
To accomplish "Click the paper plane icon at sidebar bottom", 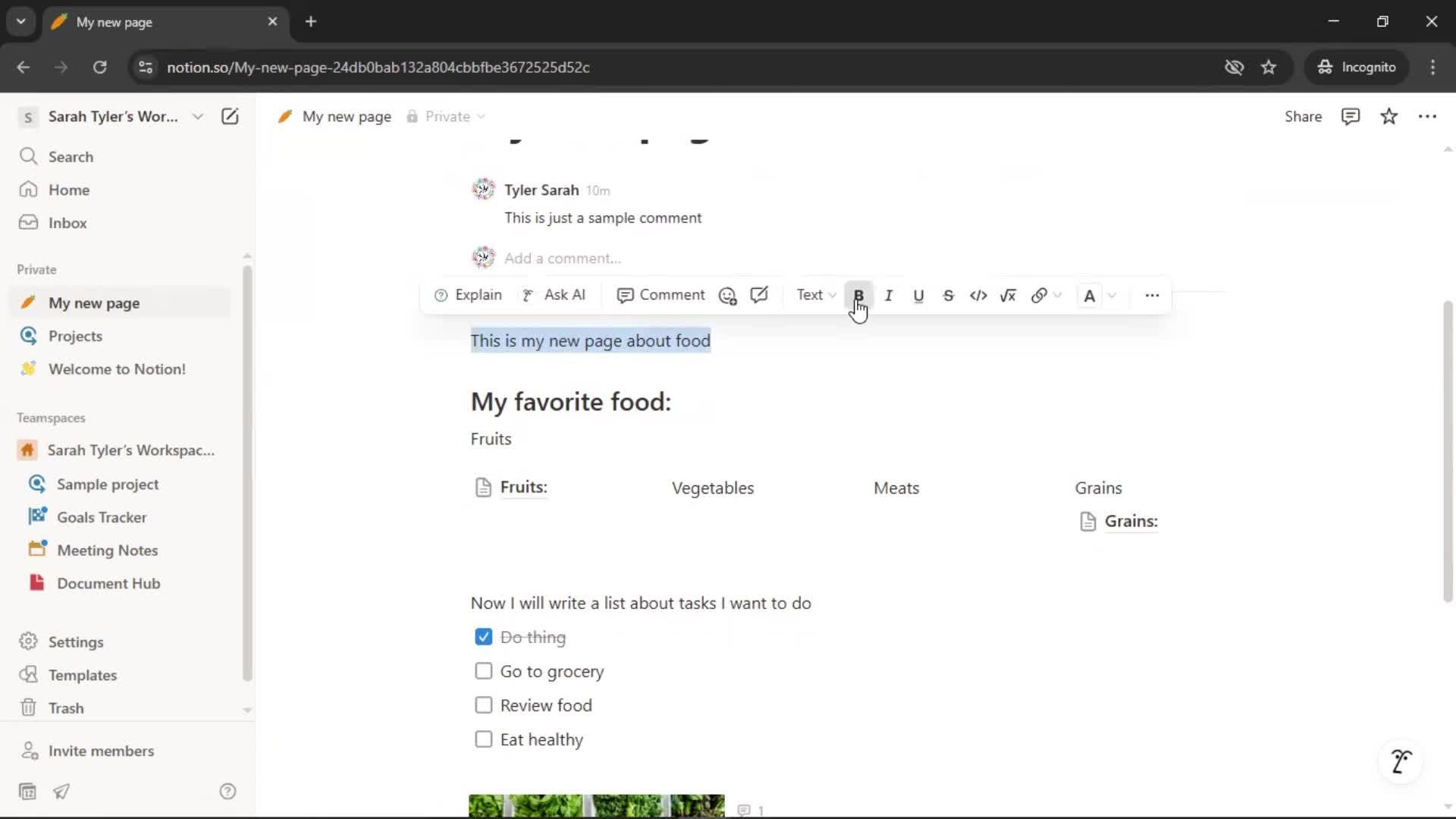I will coord(61,792).
